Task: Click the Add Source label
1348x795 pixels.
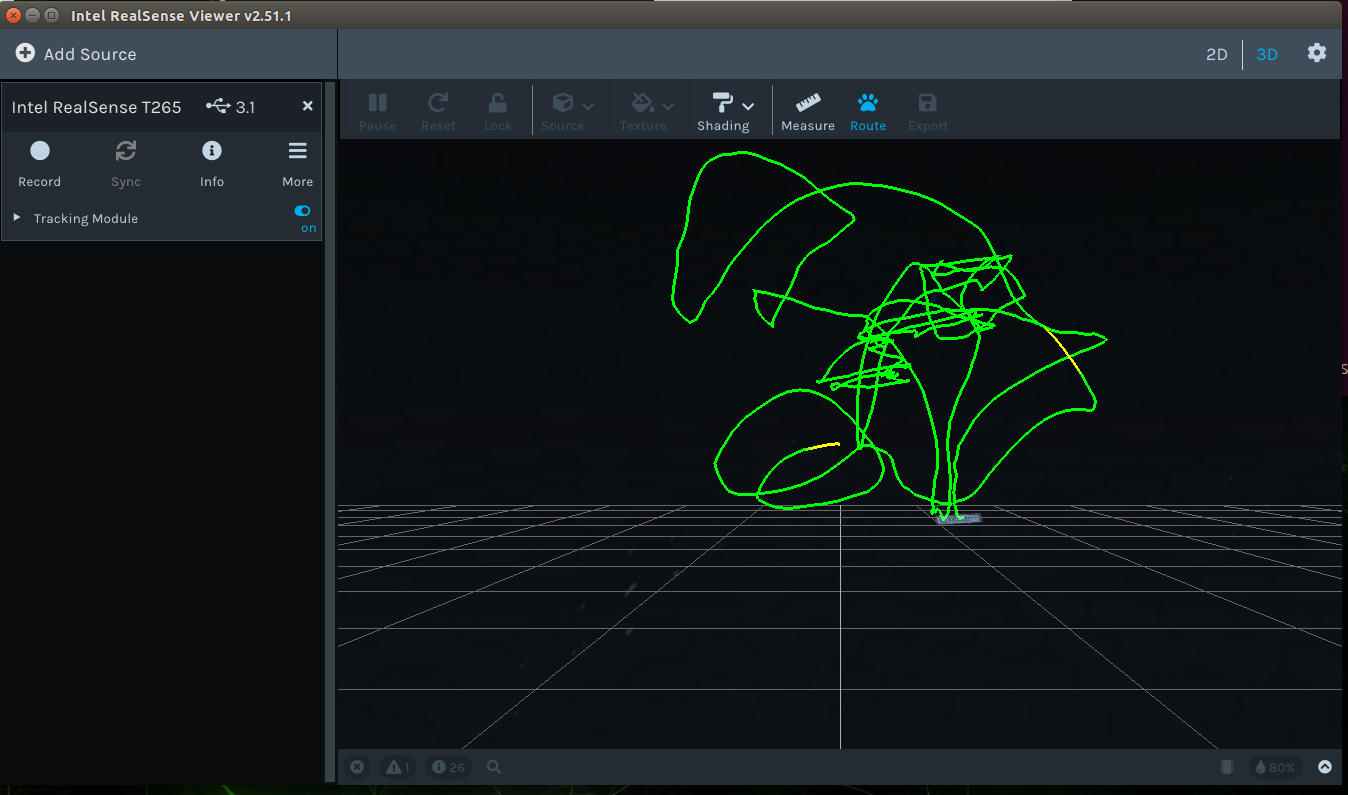Action: pyautogui.click(x=90, y=54)
